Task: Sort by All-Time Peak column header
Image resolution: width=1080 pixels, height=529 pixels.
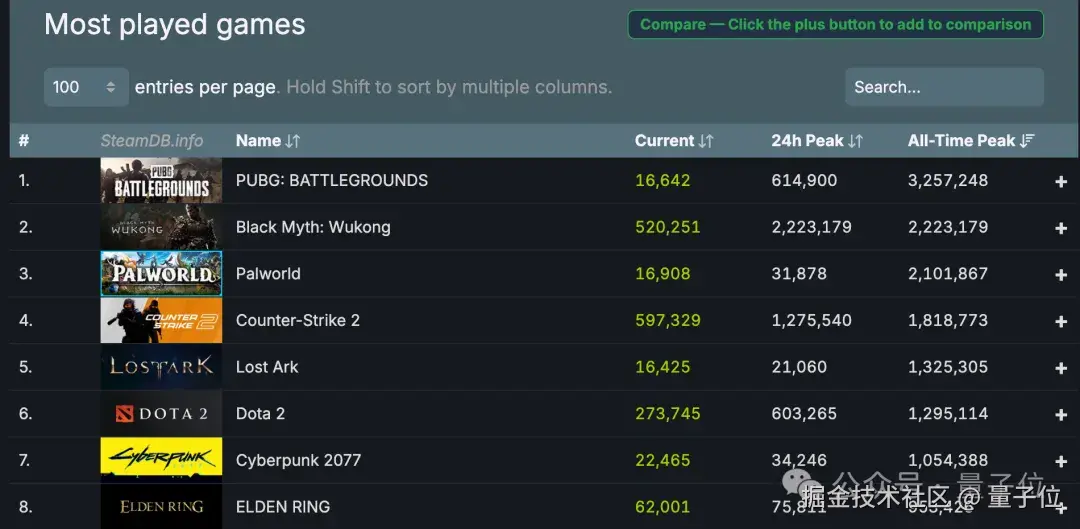Action: coord(970,141)
